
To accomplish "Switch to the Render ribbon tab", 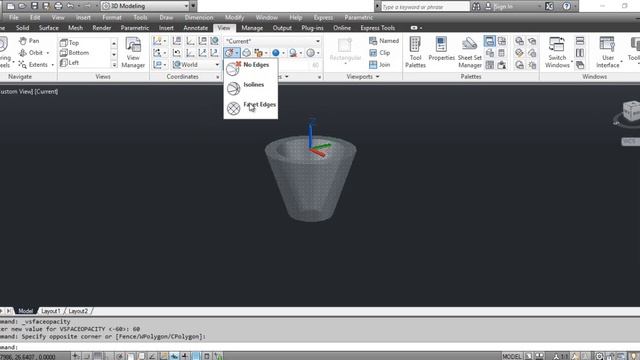I will point(102,28).
